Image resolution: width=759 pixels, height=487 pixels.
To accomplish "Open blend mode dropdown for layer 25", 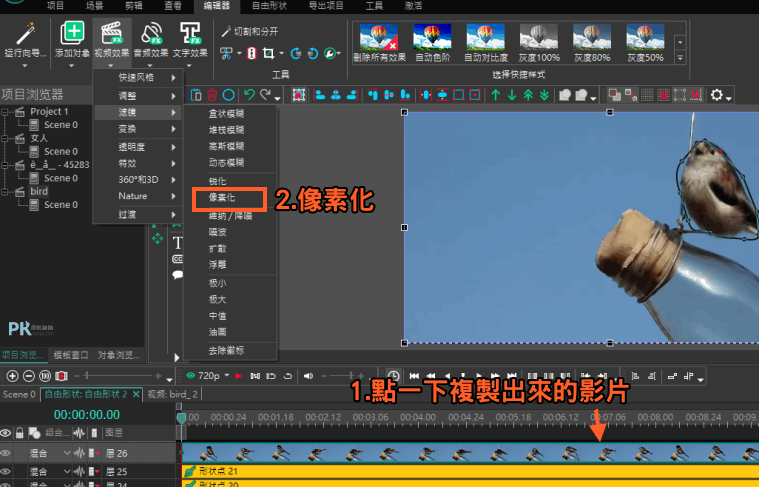I will click(67, 472).
